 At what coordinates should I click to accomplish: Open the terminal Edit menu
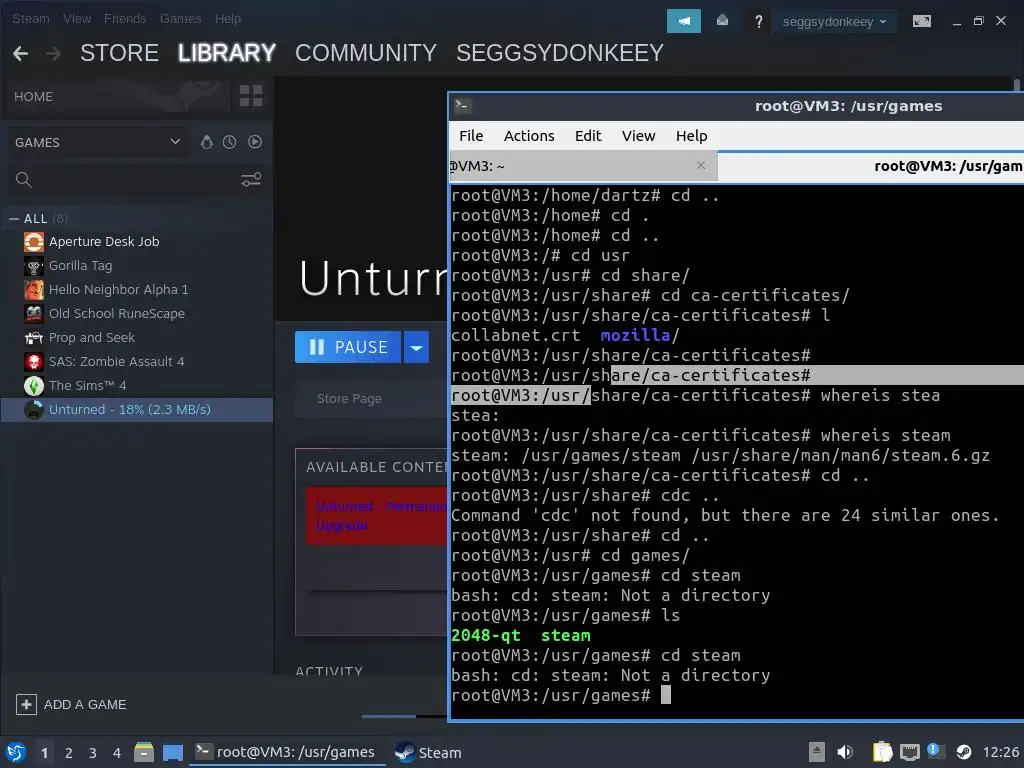point(588,136)
